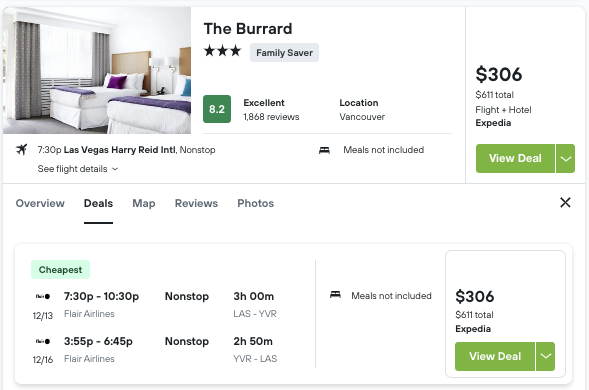The height and width of the screenshot is (390, 589).
Task: Click the airplane icon beside the flight time
Action: [21, 150]
